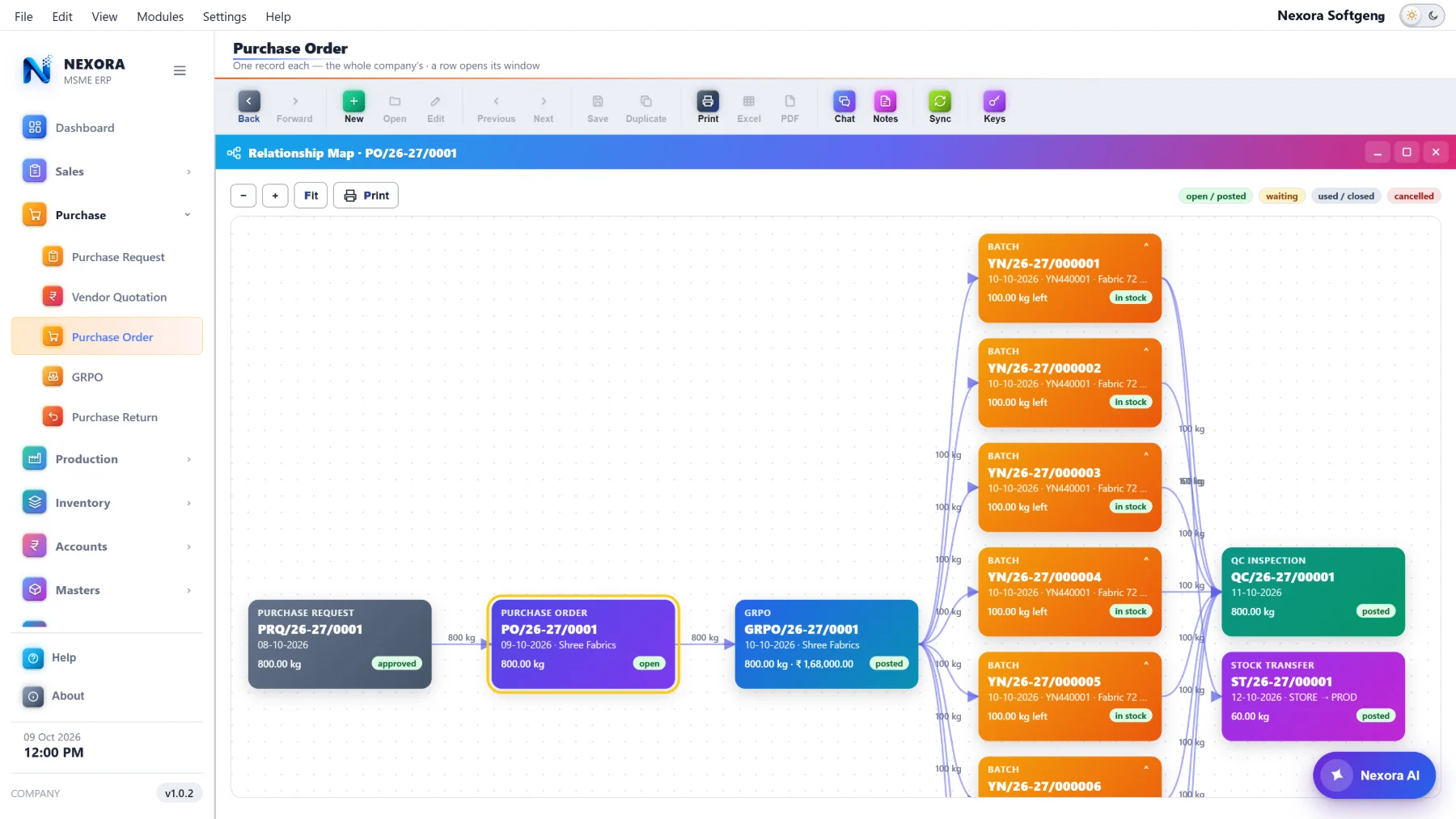This screenshot has width=1456, height=819.
Task: Collapse batch YN/26-27/000001 card caret
Action: point(1146,246)
